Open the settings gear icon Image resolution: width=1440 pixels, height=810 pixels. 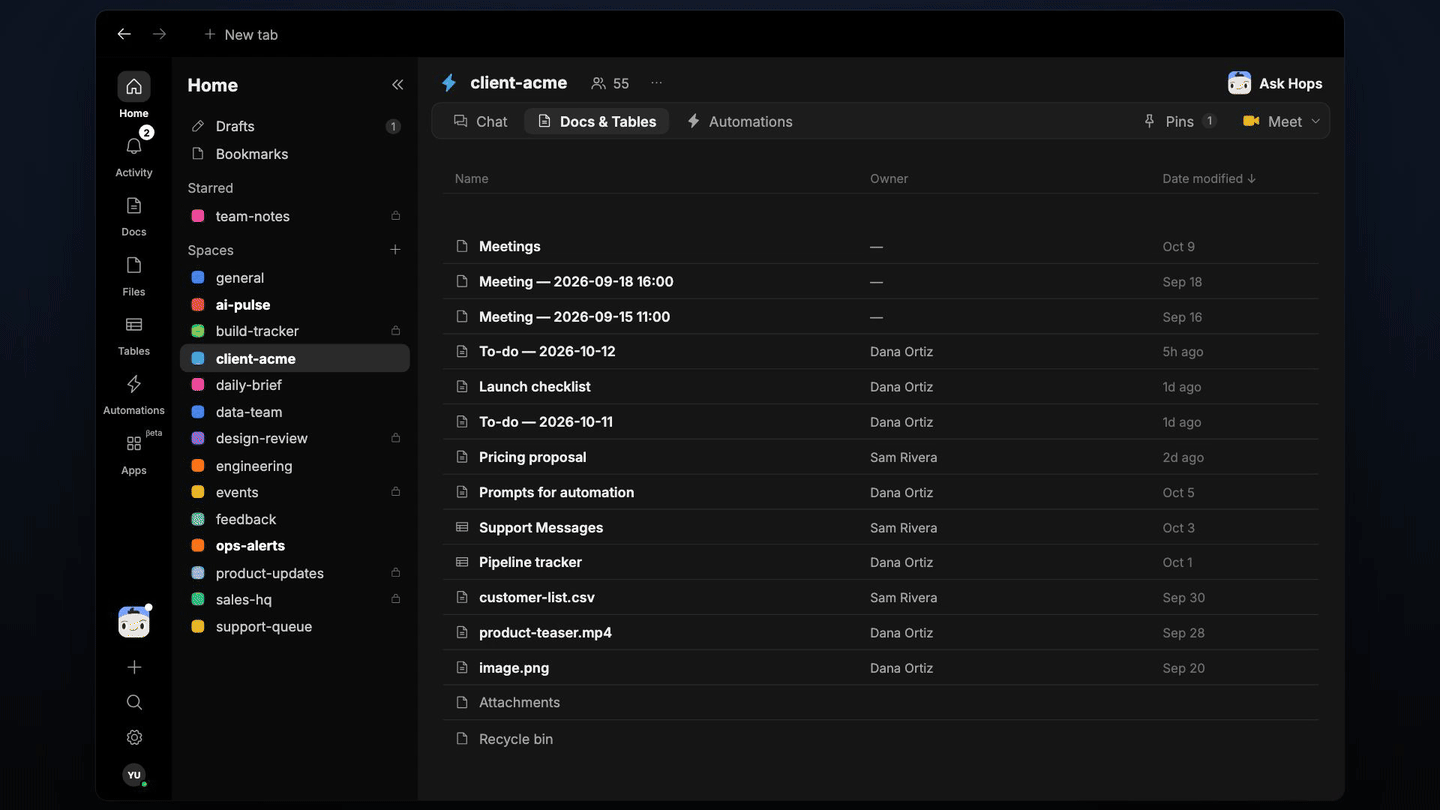click(x=134, y=737)
